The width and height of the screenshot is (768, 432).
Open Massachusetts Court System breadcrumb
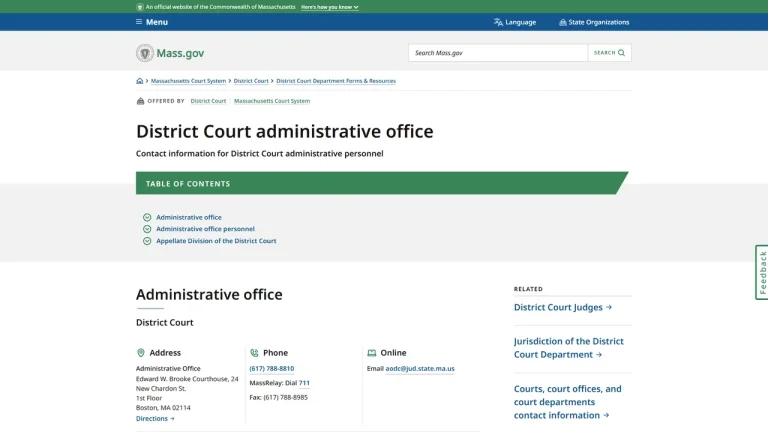click(189, 81)
